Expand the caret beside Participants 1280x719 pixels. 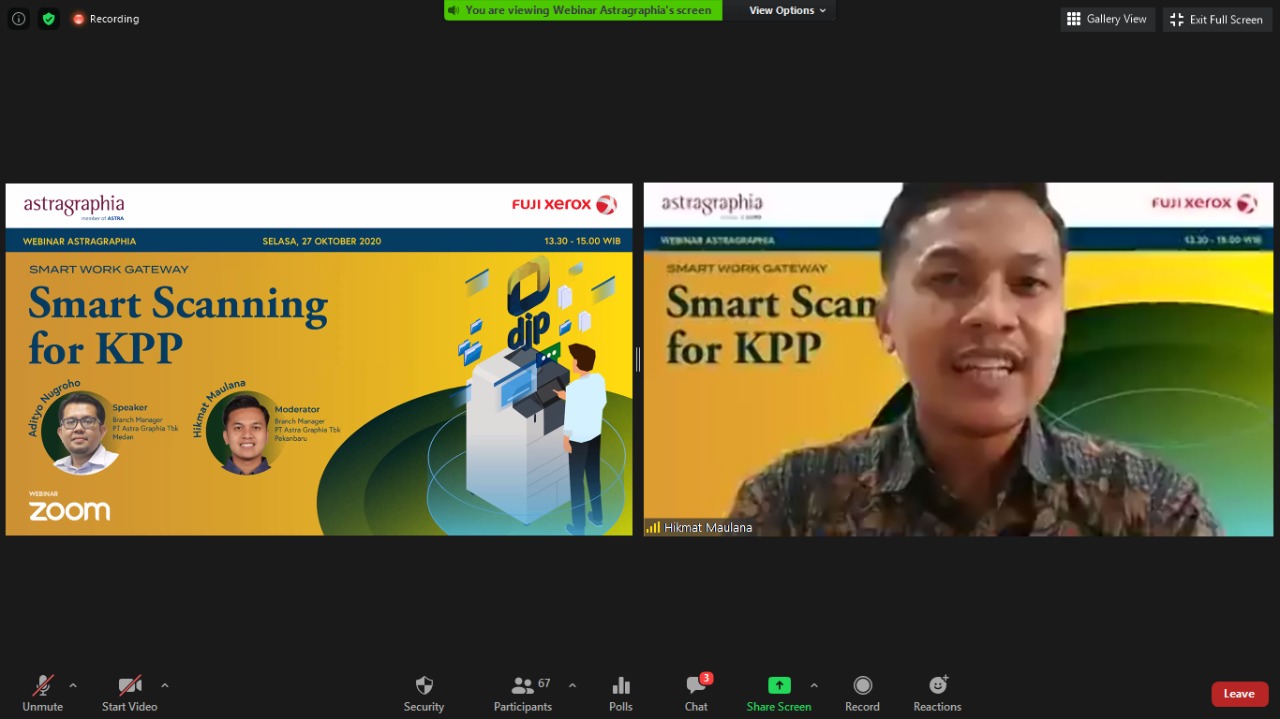[x=572, y=685]
